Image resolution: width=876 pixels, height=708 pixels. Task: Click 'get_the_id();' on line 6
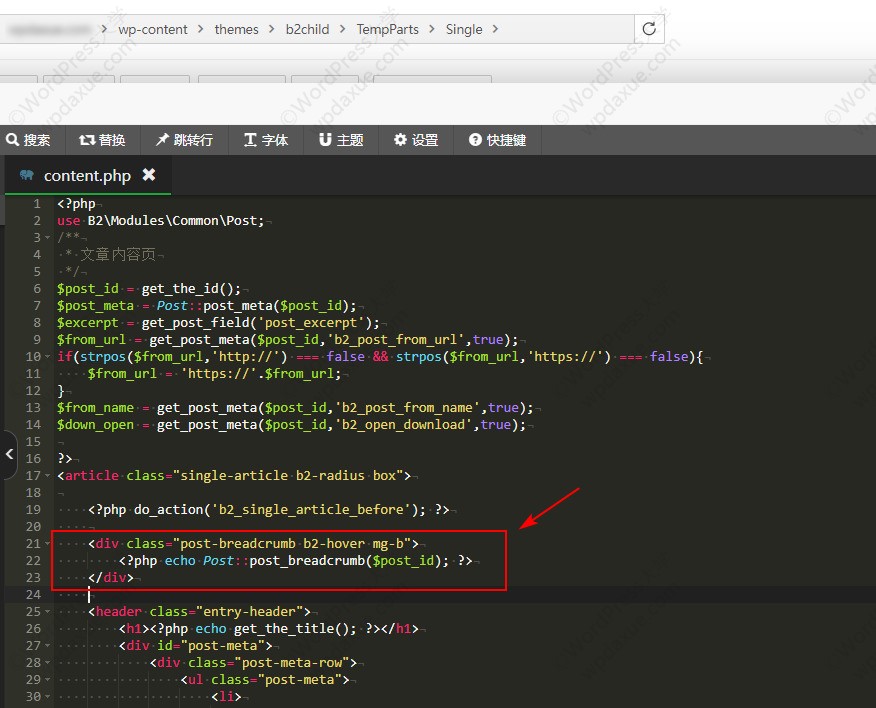tap(191, 289)
